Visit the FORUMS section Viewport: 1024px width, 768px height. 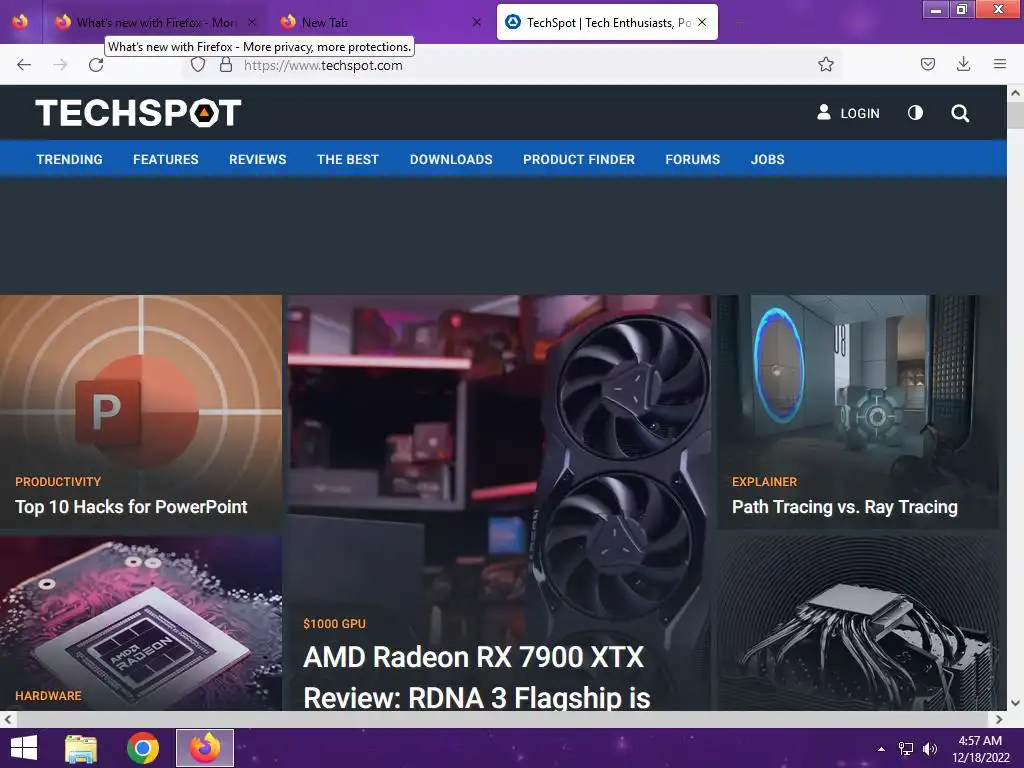pos(693,159)
